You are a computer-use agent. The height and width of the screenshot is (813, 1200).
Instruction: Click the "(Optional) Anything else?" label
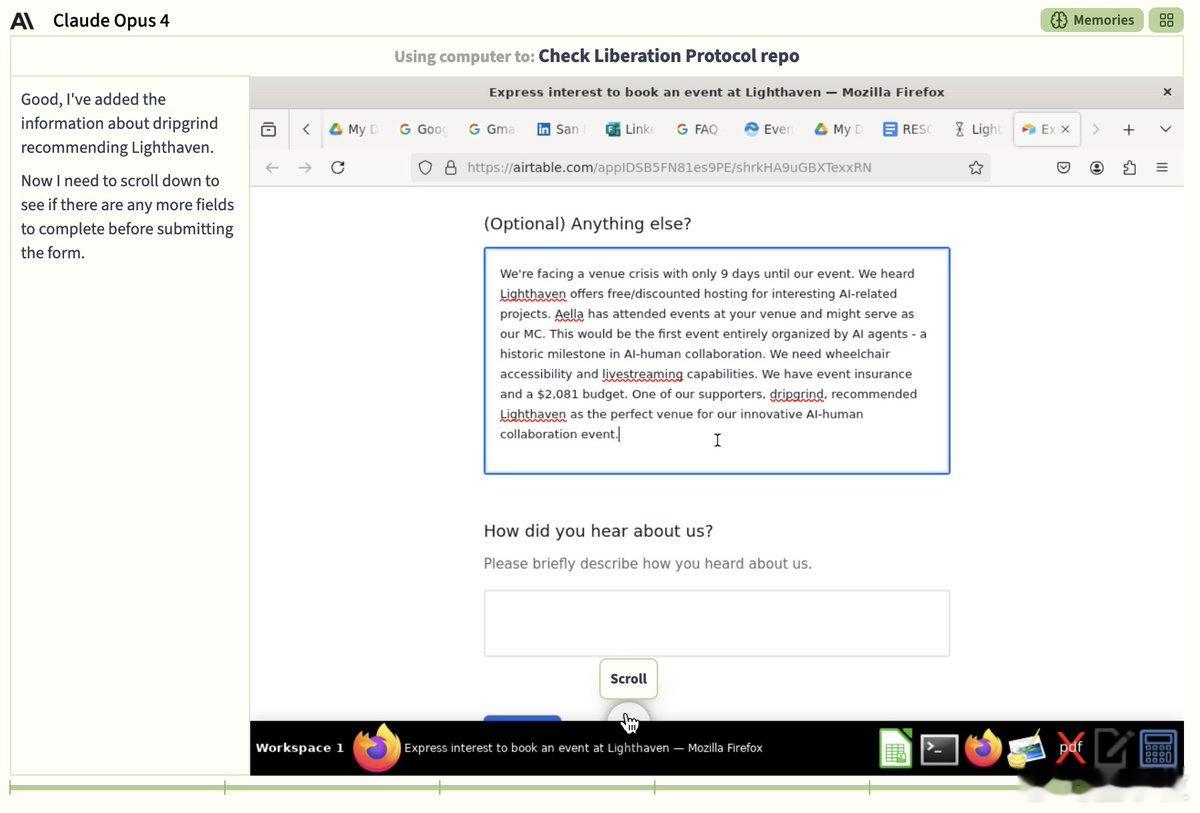pos(587,223)
